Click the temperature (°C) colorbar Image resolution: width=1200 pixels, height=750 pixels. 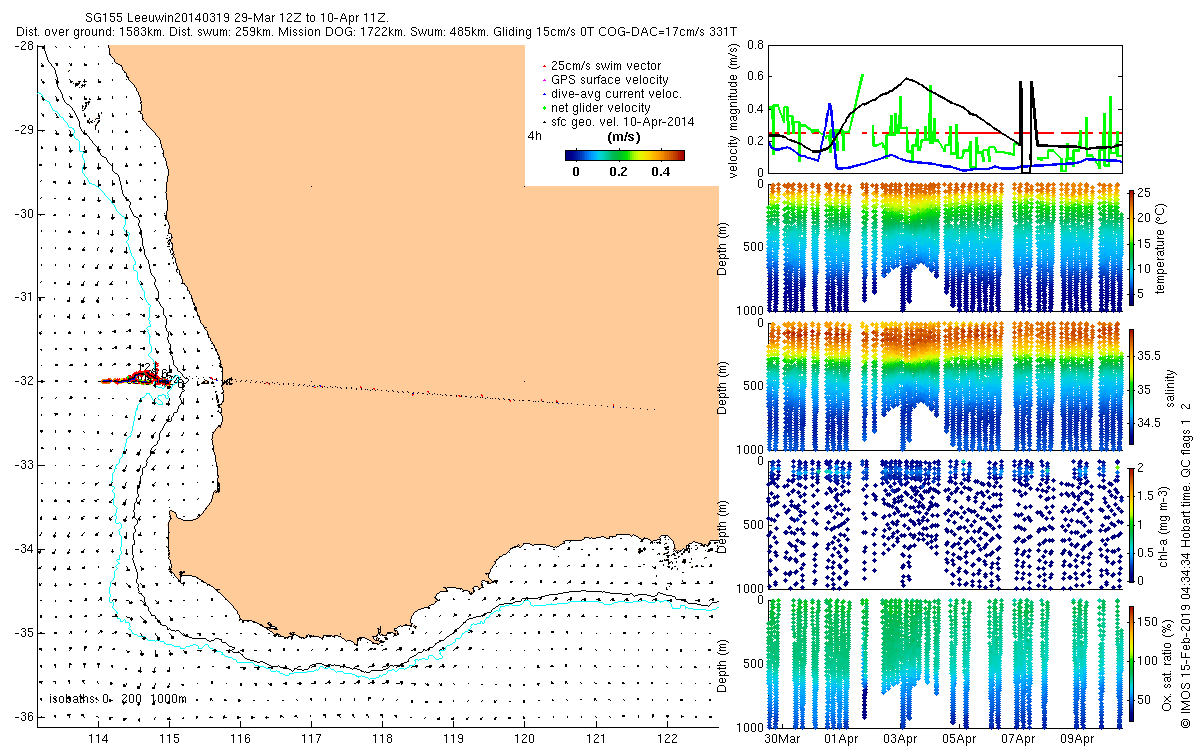tap(1131, 245)
